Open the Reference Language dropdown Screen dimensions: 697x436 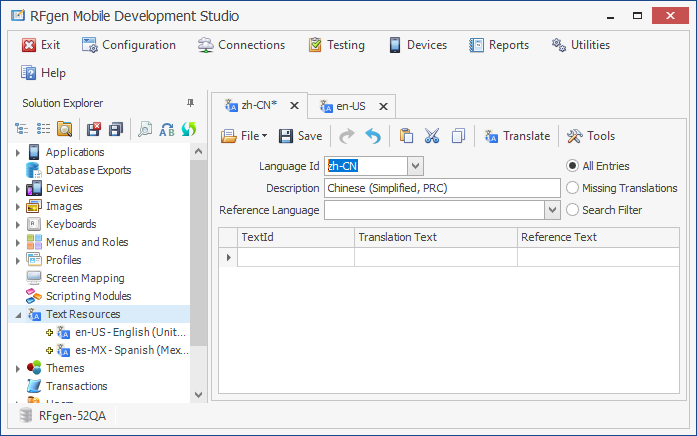click(x=552, y=210)
